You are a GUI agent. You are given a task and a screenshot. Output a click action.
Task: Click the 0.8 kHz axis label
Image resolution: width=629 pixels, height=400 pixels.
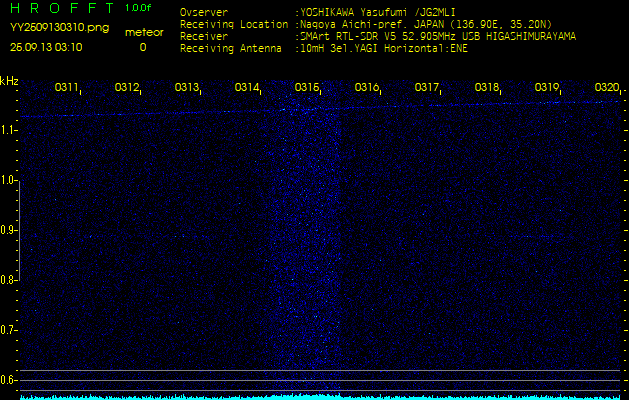(x=7, y=280)
